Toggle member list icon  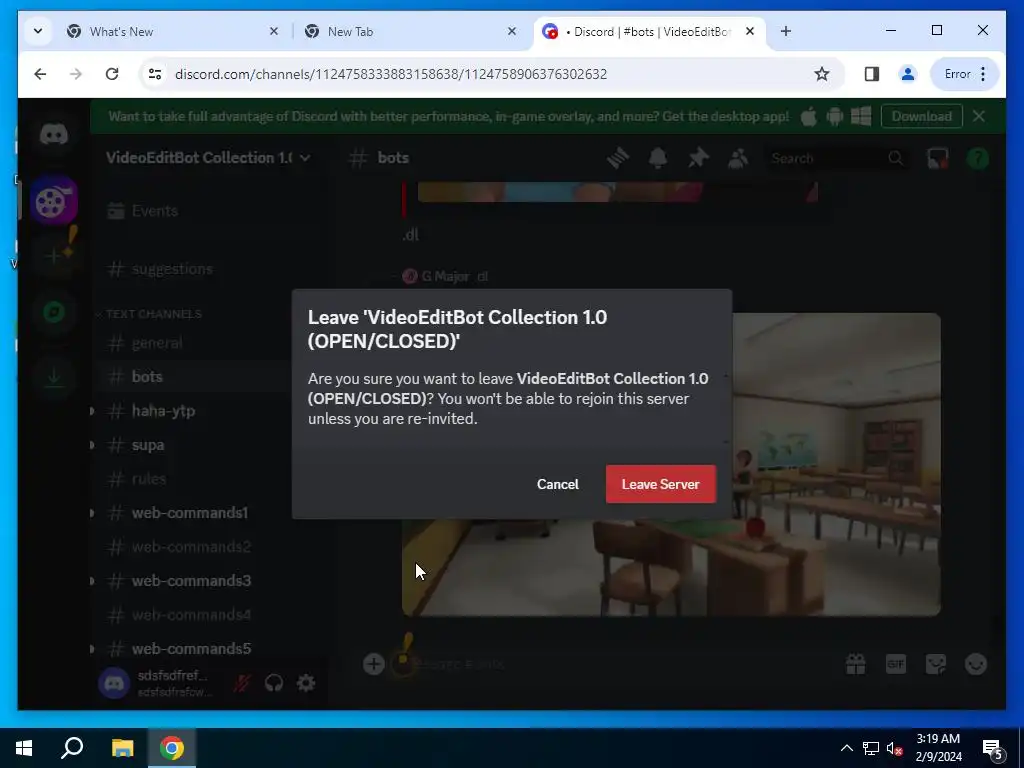click(x=738, y=158)
